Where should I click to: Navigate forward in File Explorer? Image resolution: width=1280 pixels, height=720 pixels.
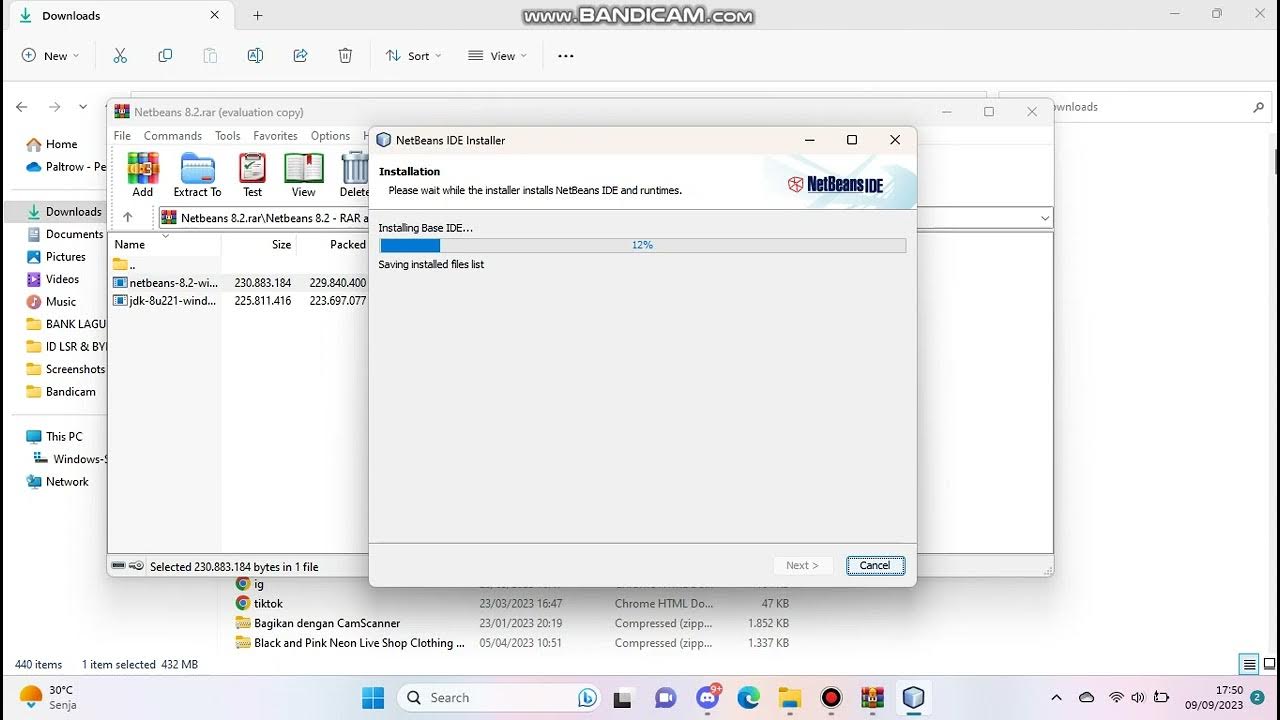55,107
